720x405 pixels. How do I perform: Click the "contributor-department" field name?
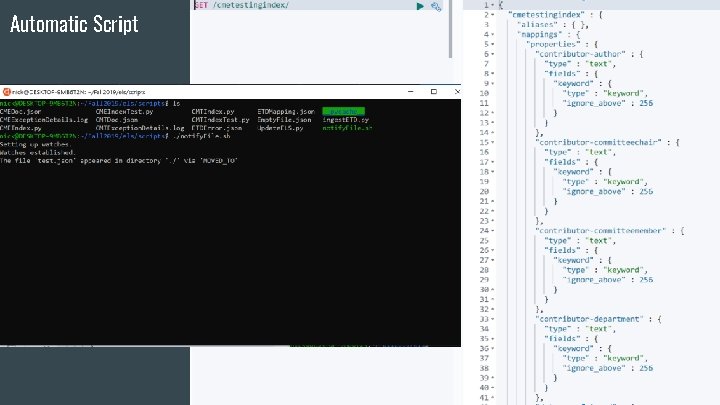coord(589,319)
